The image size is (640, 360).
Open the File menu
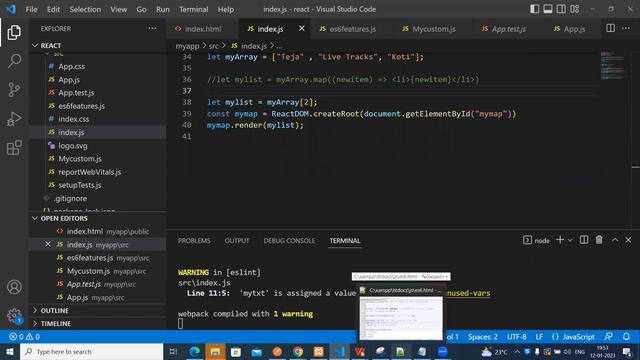click(31, 9)
